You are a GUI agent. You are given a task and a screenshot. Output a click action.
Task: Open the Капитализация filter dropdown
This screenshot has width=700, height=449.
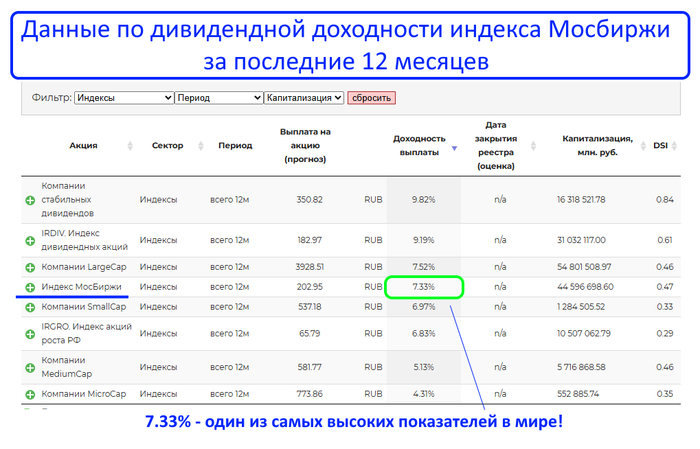pyautogui.click(x=305, y=98)
